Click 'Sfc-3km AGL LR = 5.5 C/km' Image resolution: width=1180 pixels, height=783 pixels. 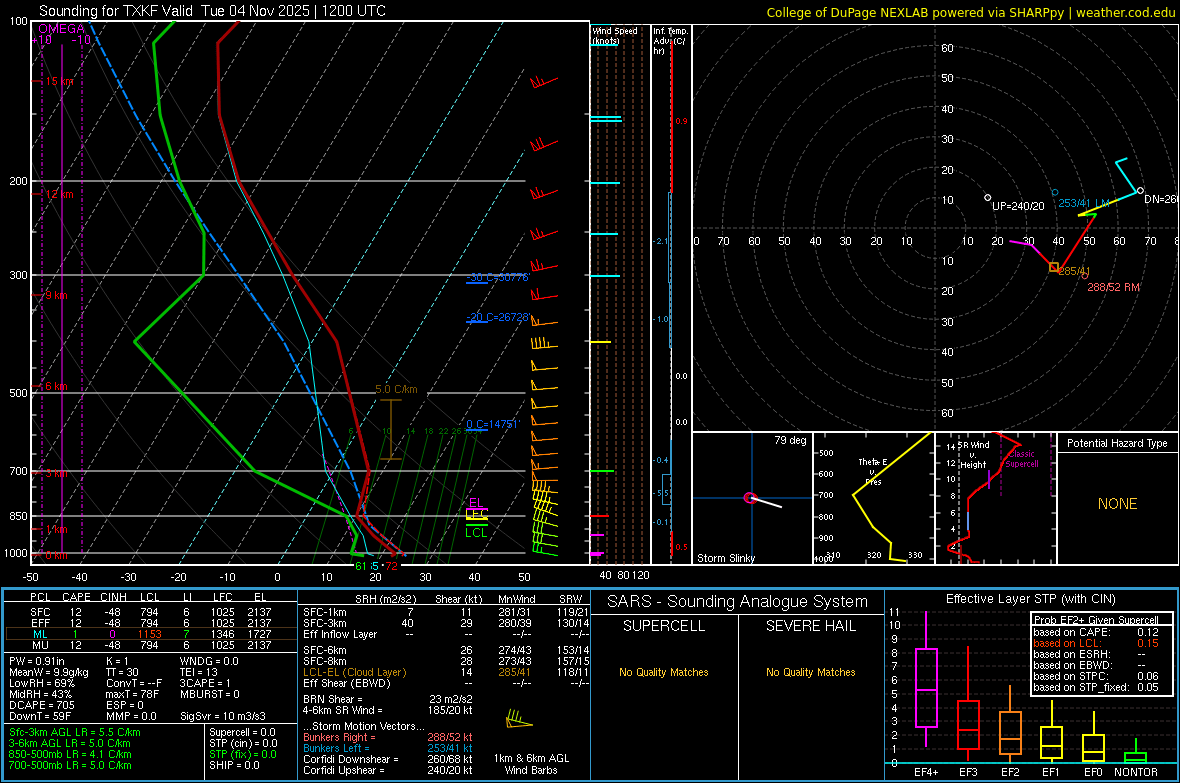coord(75,732)
